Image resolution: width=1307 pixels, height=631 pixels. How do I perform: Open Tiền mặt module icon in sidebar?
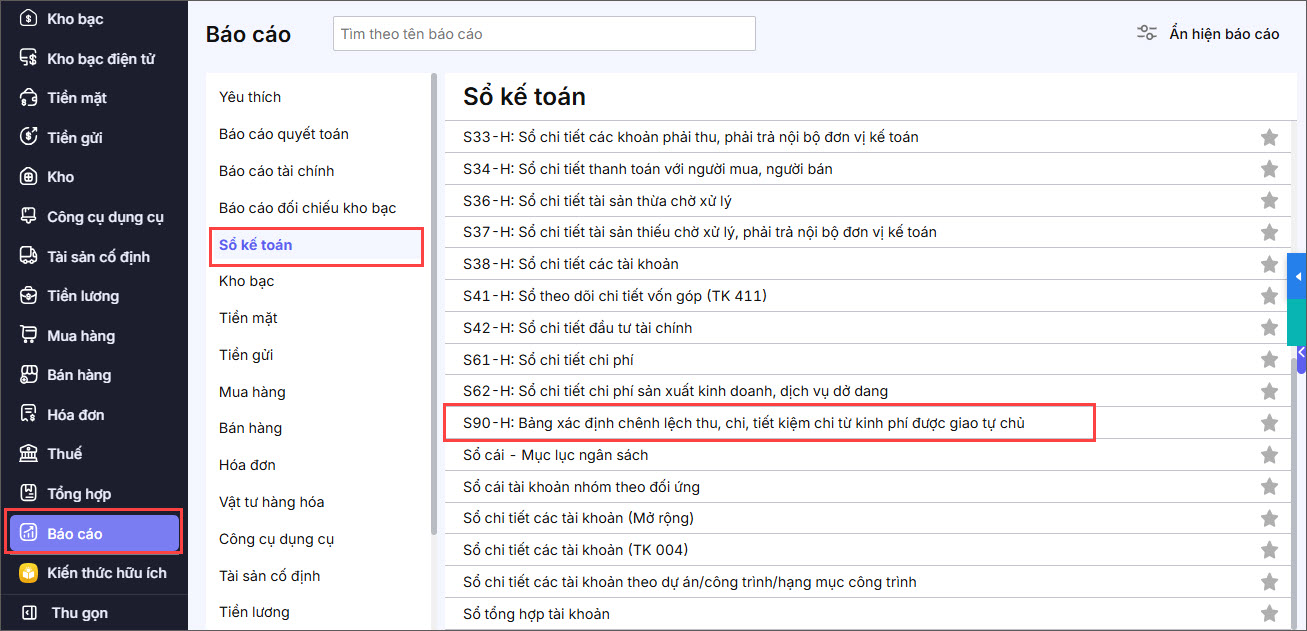point(29,98)
